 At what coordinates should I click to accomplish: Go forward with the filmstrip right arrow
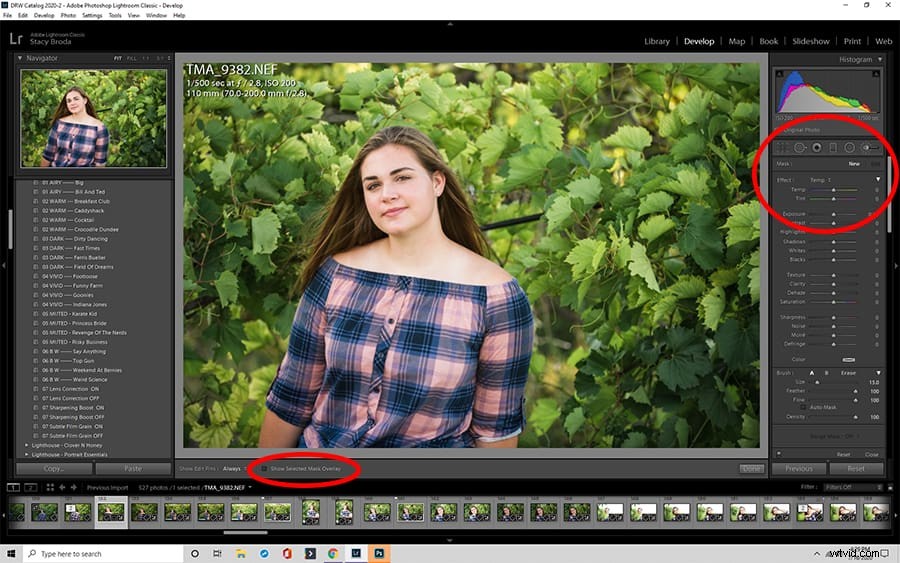[73, 487]
